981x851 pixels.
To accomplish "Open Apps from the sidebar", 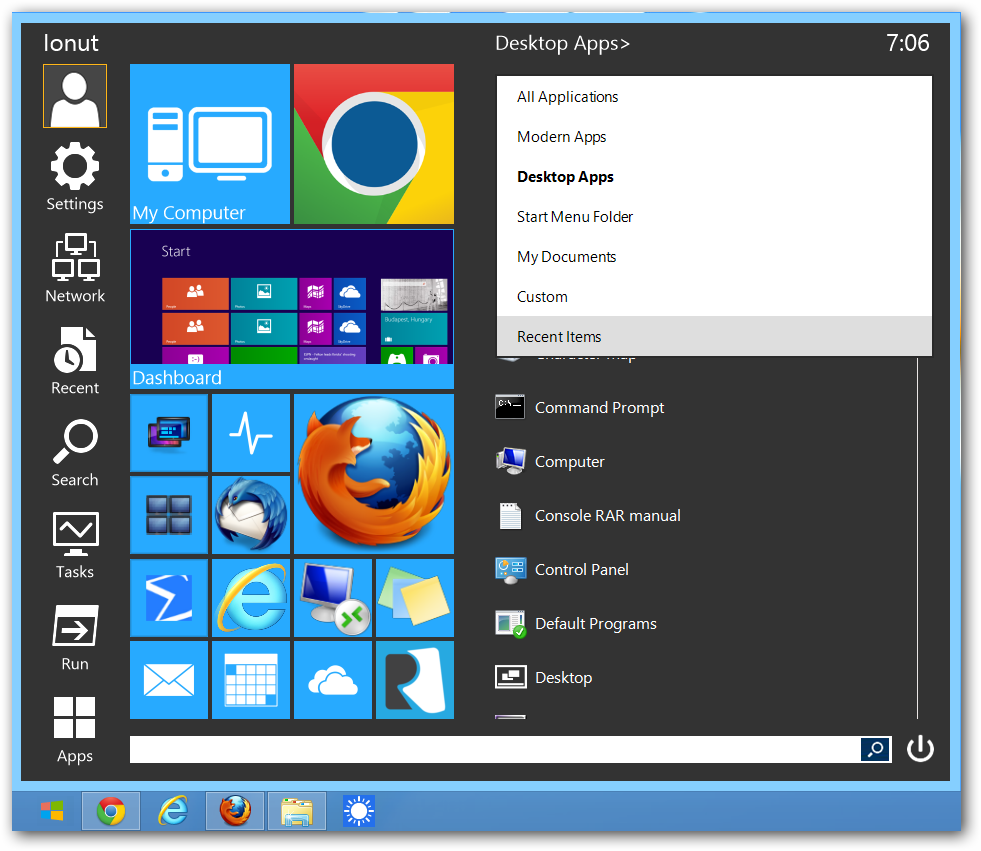I will (x=75, y=730).
